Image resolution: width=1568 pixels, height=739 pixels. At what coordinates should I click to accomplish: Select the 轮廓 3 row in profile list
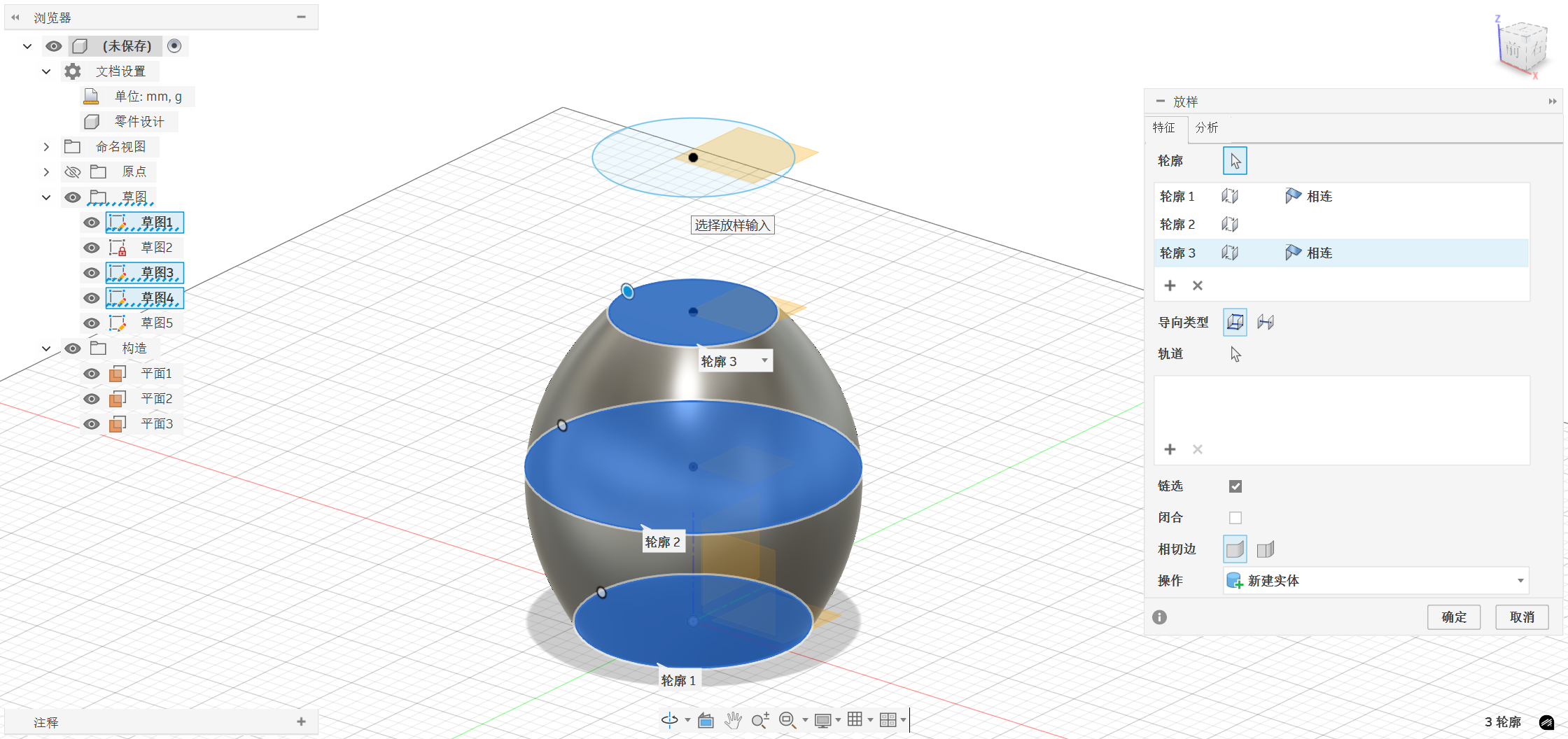tap(1341, 253)
